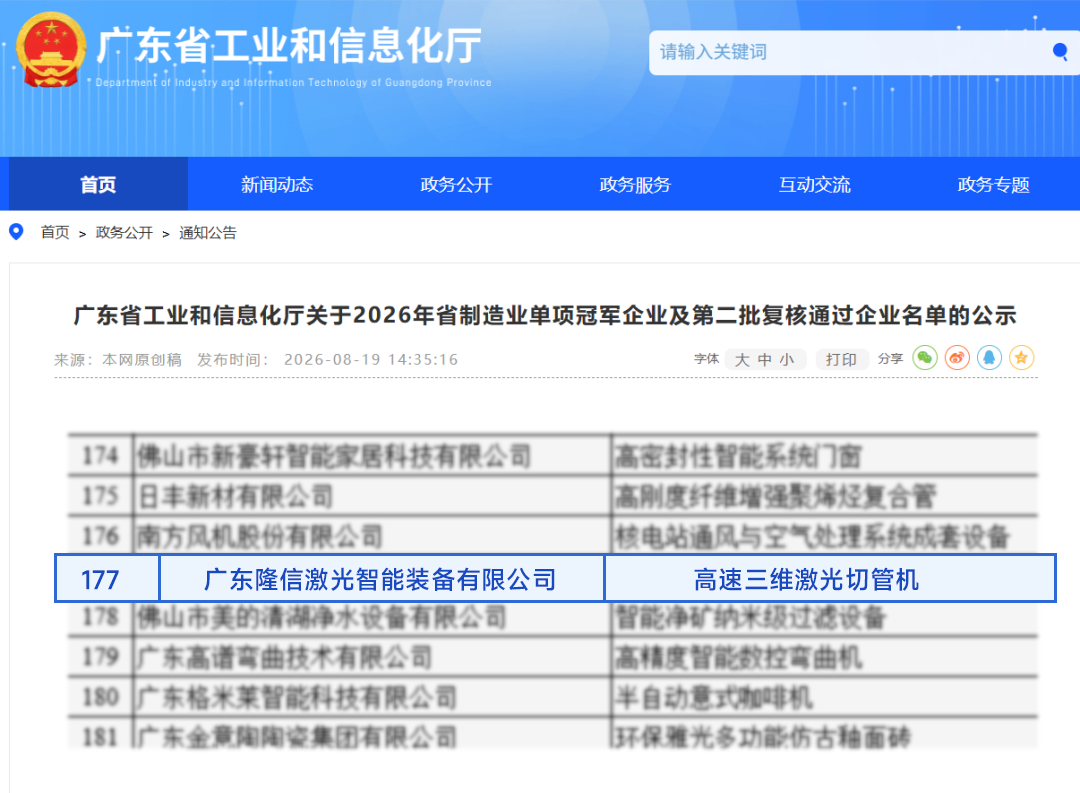The width and height of the screenshot is (1080, 793).
Task: Click the English department name subtitle
Action: coord(293,83)
